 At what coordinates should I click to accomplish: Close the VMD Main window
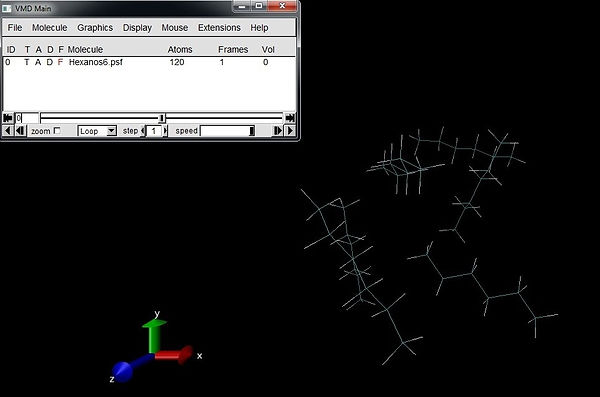coord(282,6)
